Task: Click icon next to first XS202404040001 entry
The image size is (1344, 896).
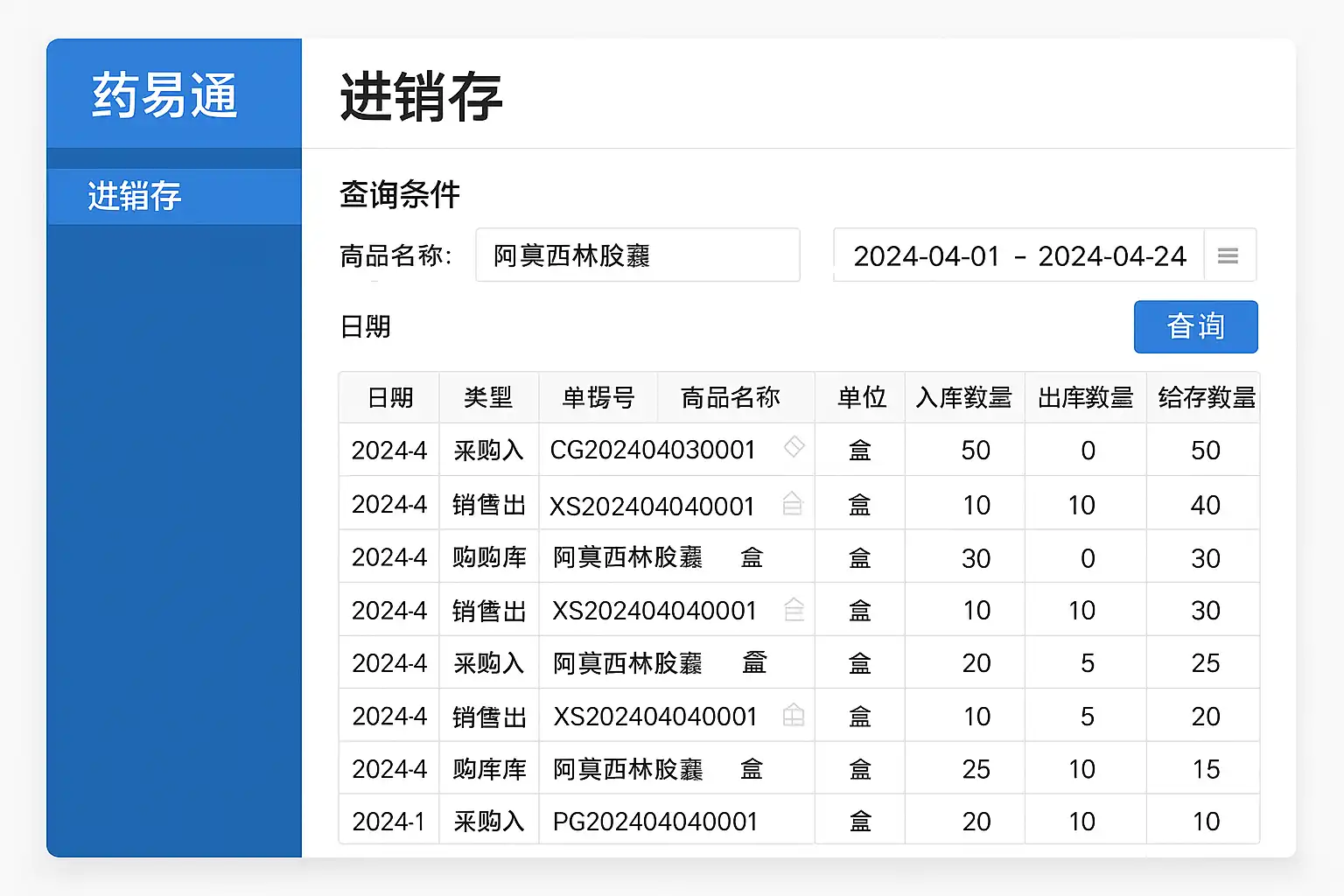Action: (792, 503)
